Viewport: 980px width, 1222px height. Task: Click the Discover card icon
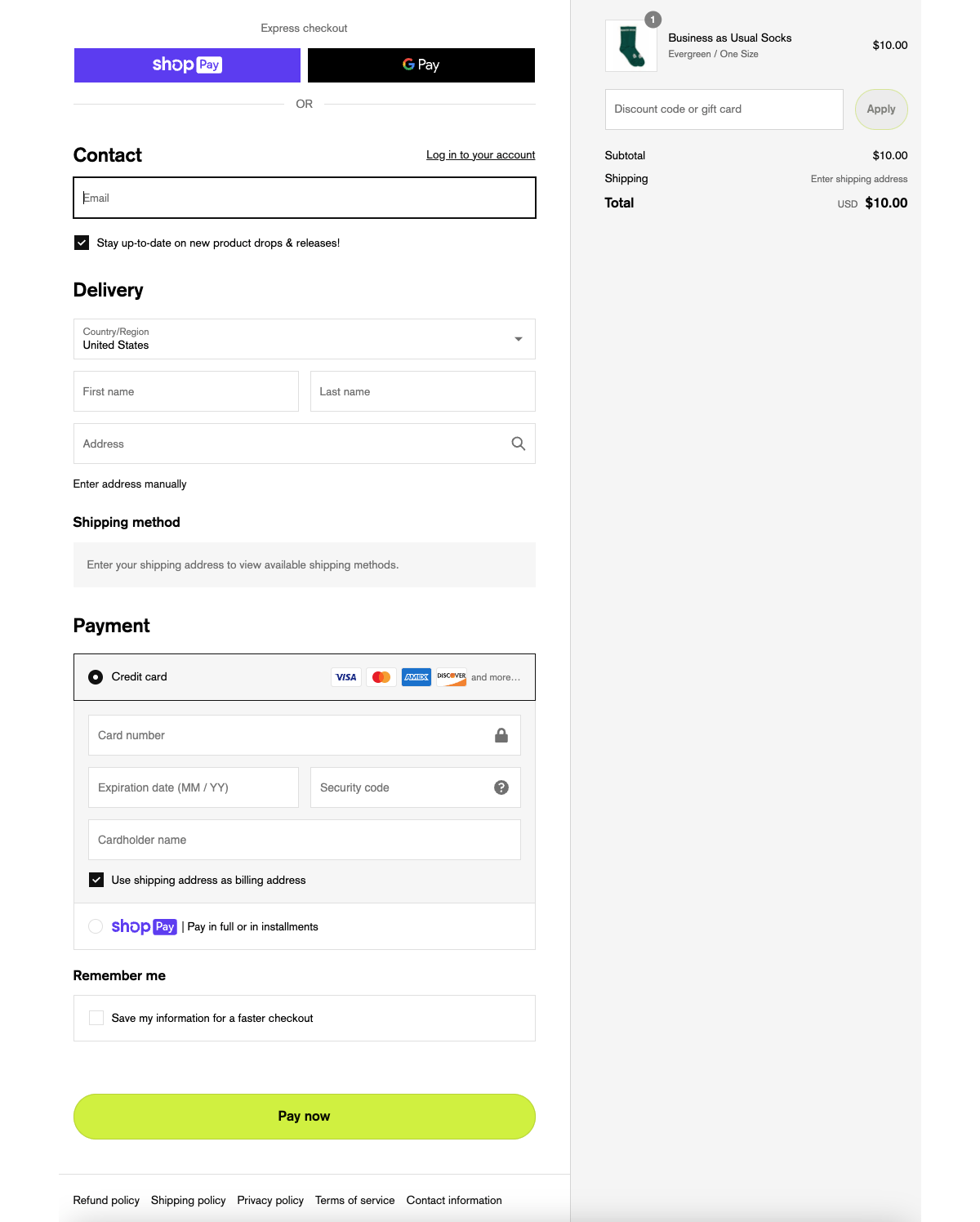(x=451, y=676)
